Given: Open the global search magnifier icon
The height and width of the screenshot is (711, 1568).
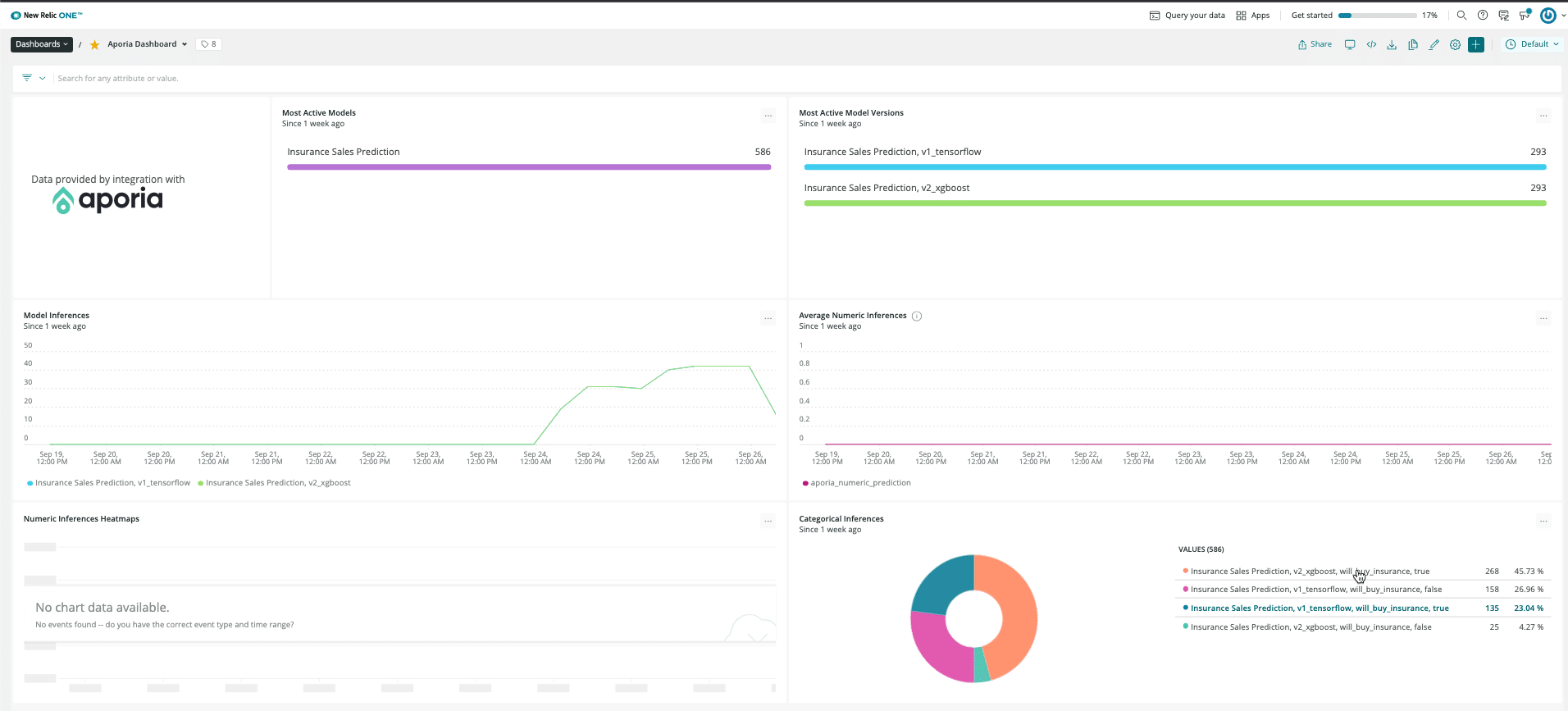Looking at the screenshot, I should [1461, 16].
